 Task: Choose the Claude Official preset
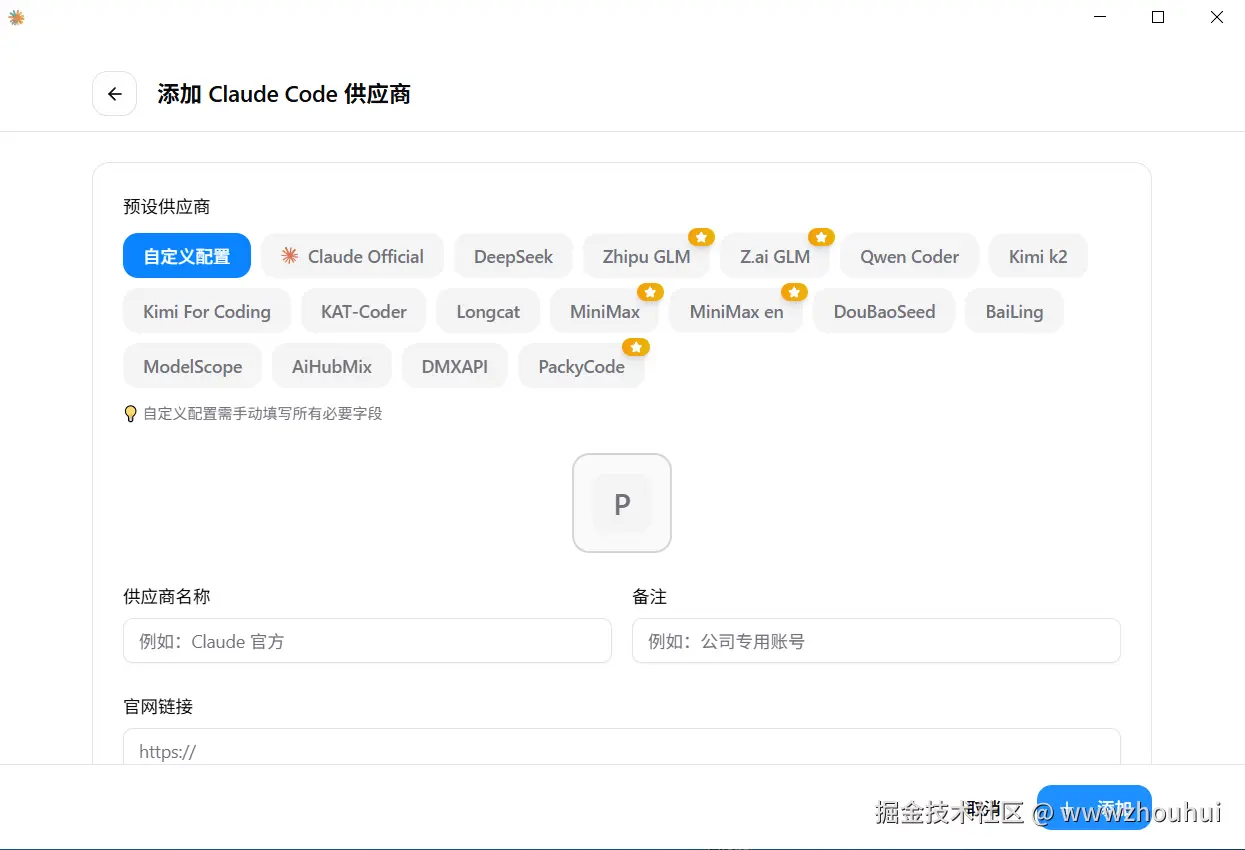click(352, 256)
